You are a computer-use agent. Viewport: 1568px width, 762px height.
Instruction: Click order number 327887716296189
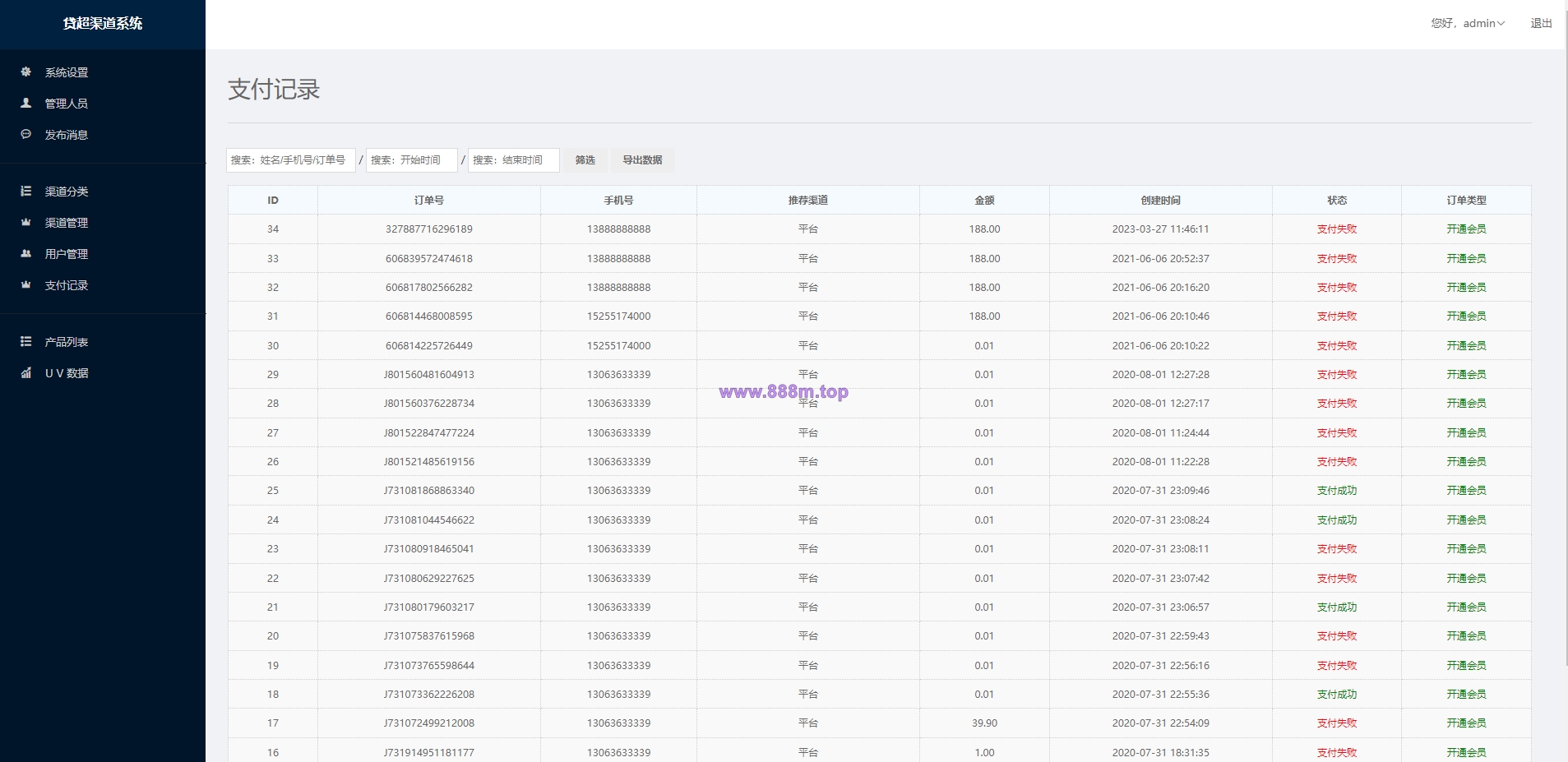click(429, 229)
